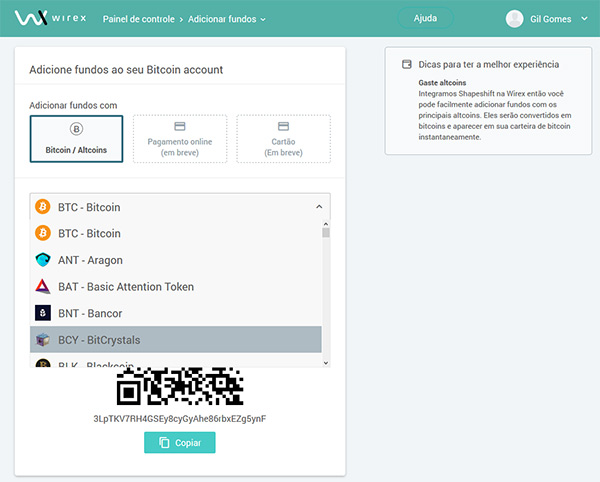Choose BCY - BitCrystals from the list
Screen dimensions: 600x482
click(176, 340)
